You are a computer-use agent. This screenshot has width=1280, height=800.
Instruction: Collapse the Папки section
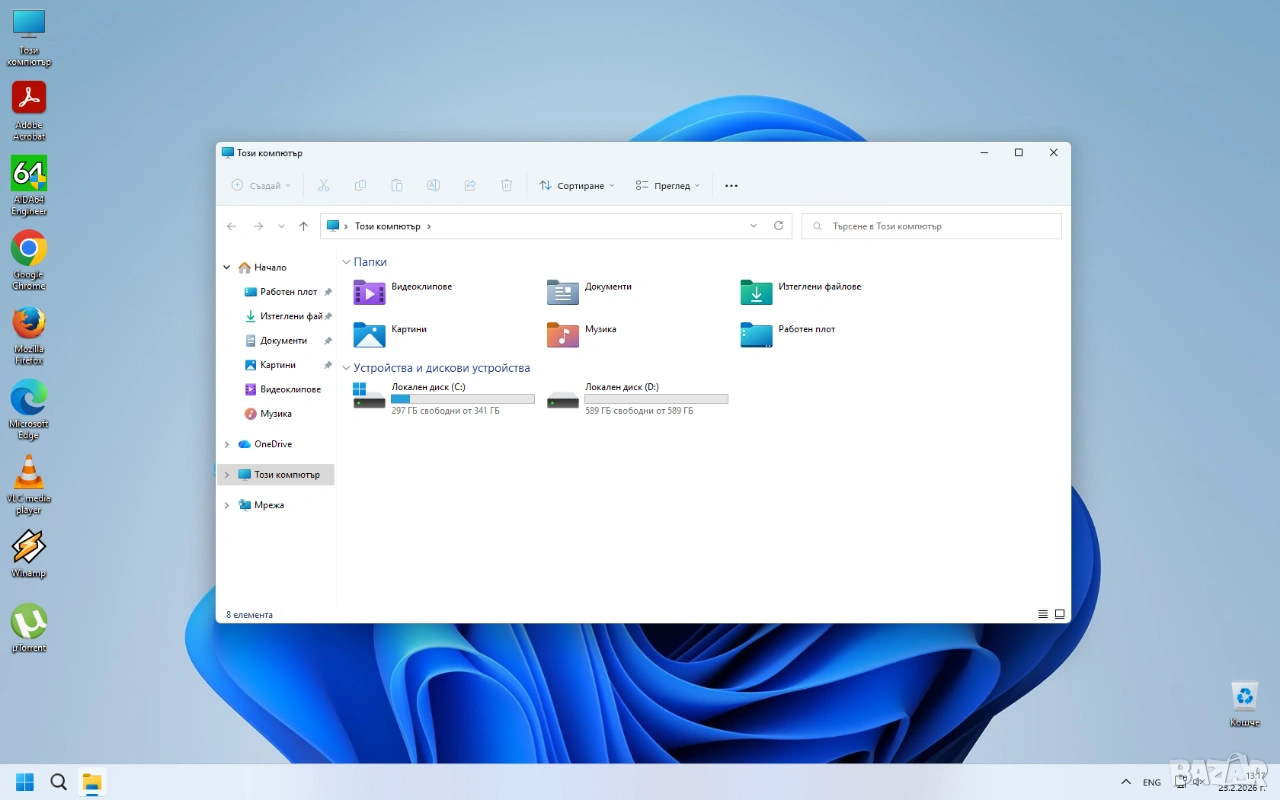347,262
